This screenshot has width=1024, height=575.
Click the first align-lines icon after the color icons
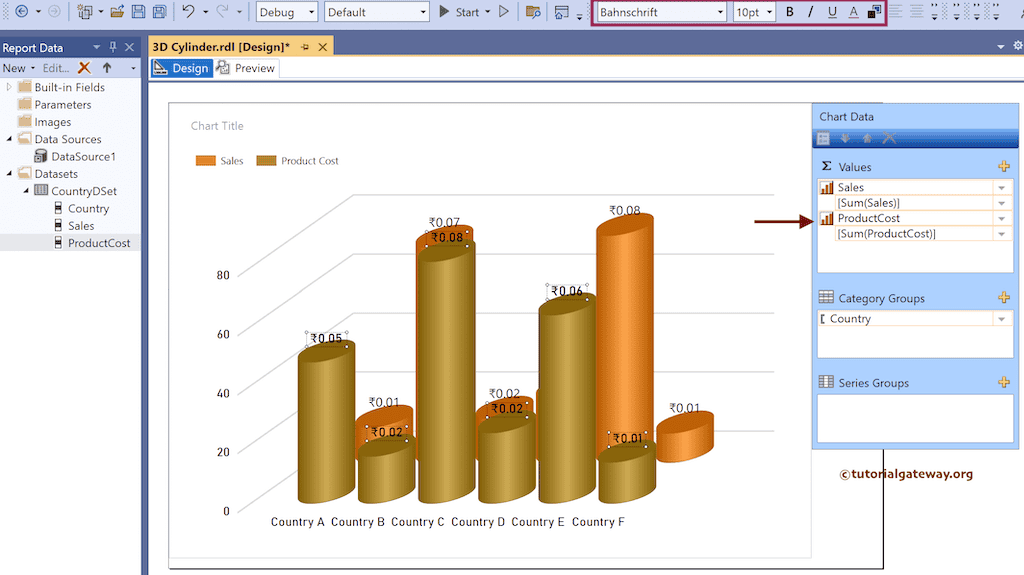(x=895, y=12)
